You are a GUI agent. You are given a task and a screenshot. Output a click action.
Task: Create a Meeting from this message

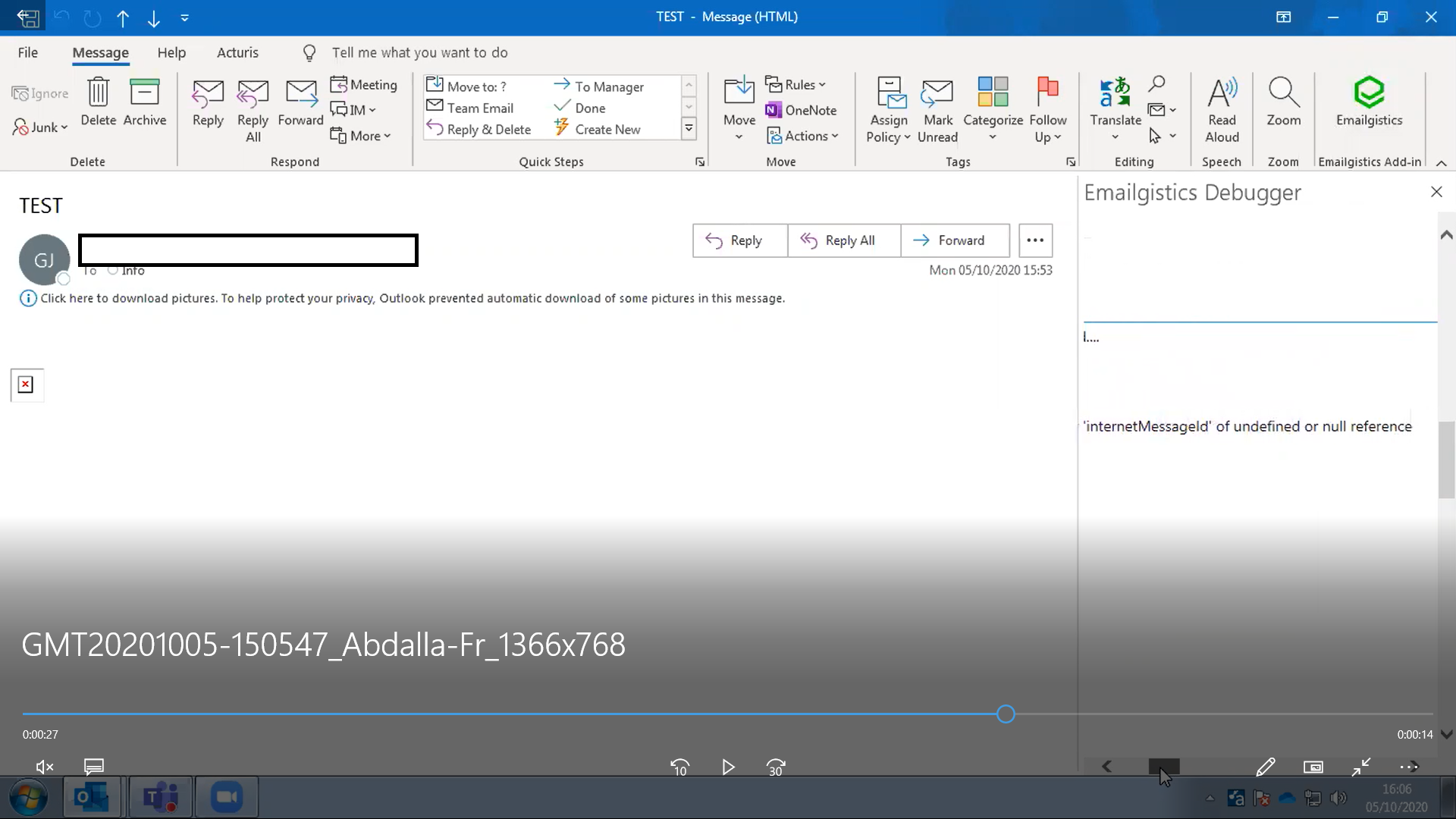click(365, 84)
